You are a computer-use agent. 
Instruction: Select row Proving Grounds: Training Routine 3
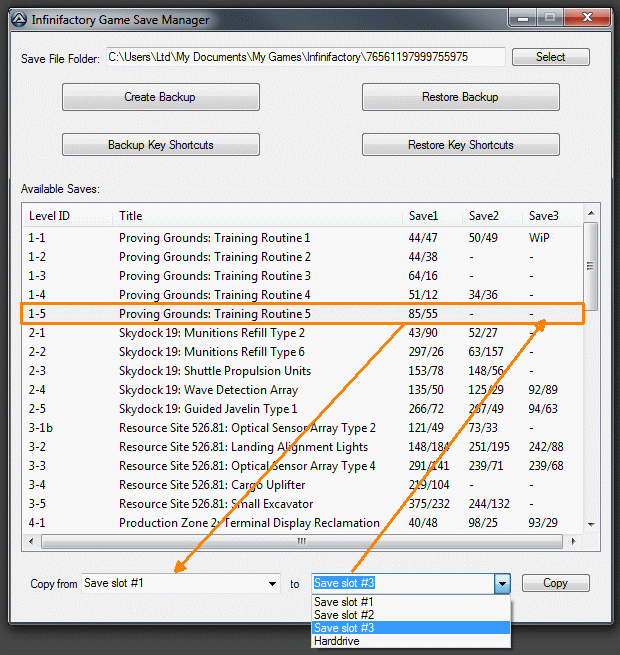pos(302,276)
